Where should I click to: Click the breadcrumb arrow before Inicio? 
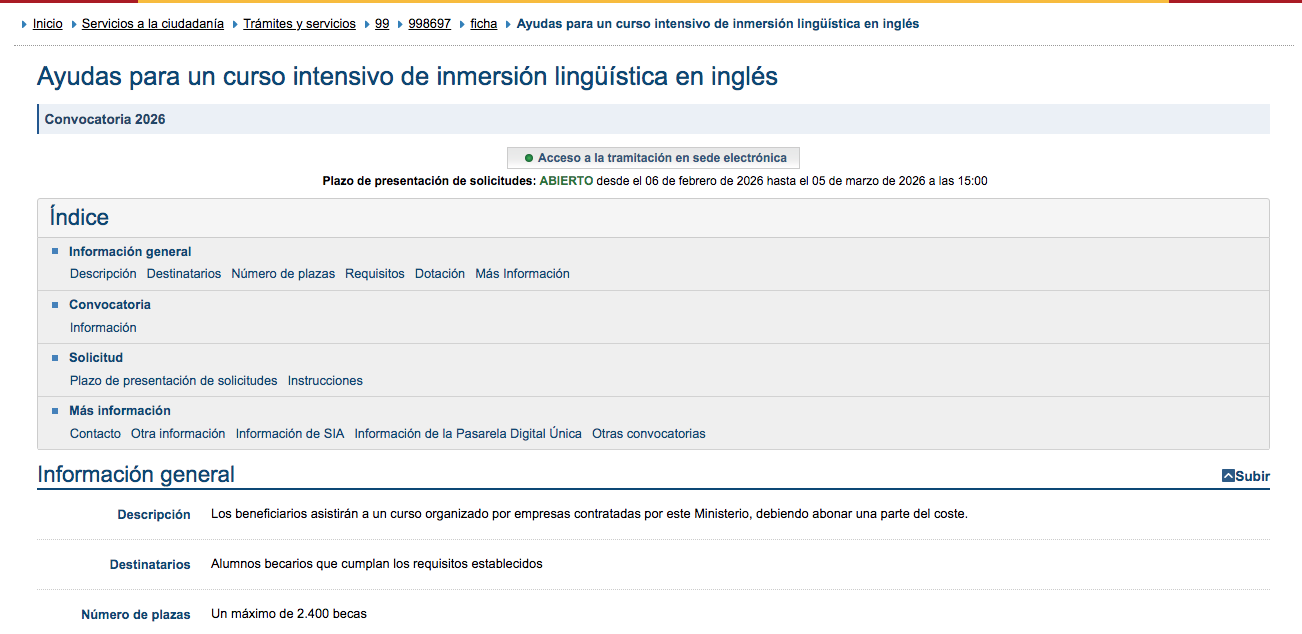[x=23, y=23]
